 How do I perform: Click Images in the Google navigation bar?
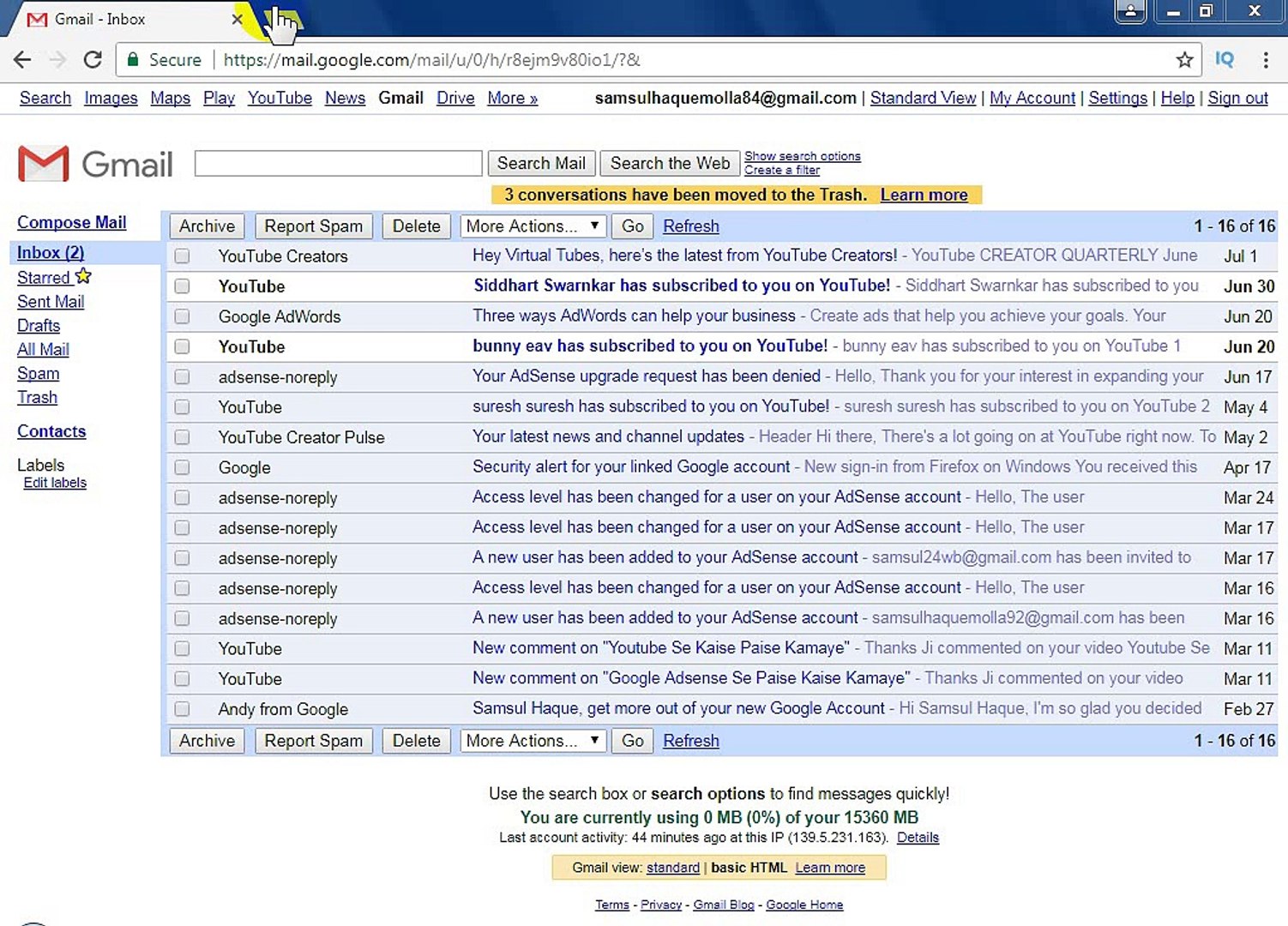(x=111, y=98)
